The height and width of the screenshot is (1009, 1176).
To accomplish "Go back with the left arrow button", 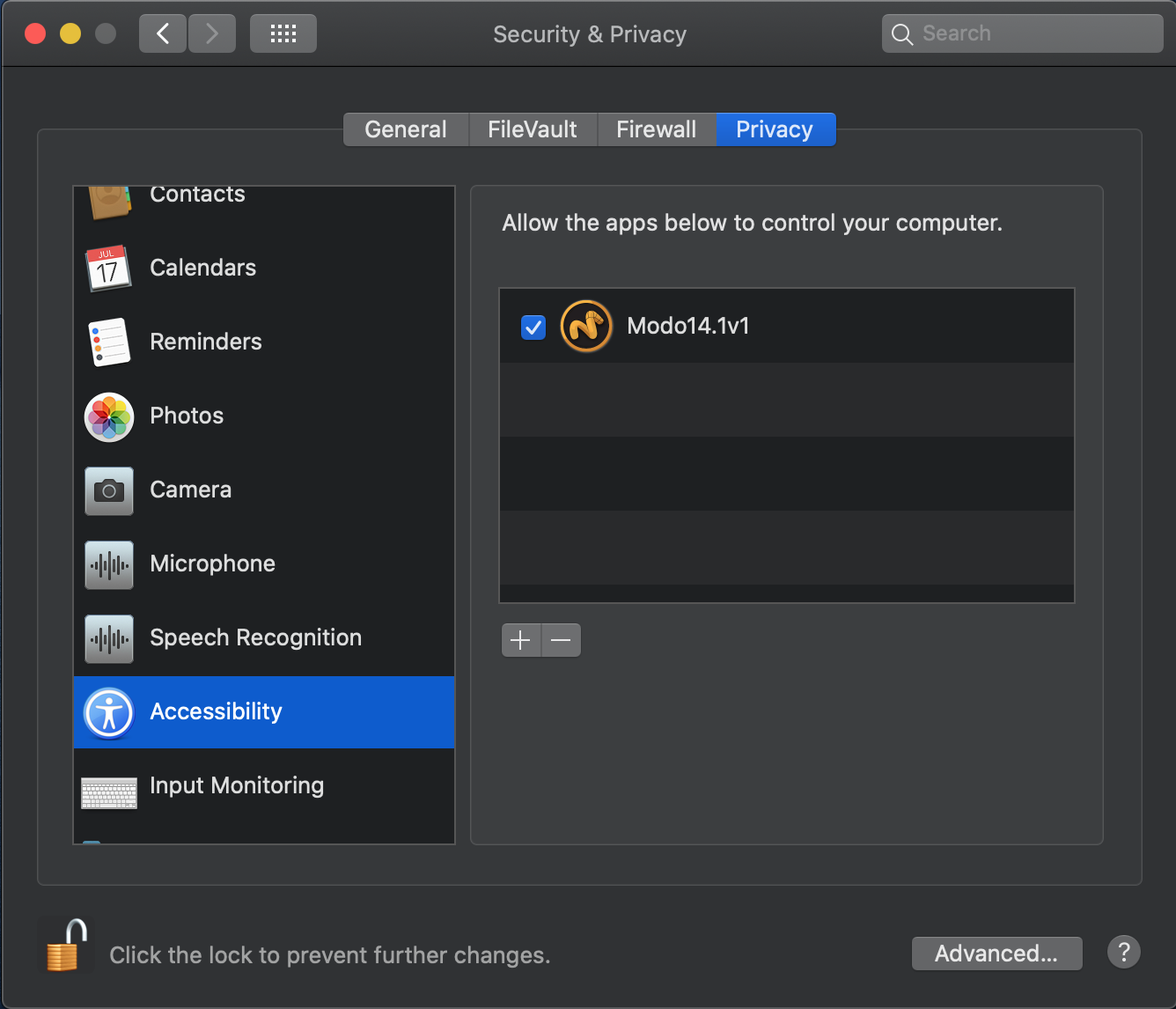I will coord(163,33).
